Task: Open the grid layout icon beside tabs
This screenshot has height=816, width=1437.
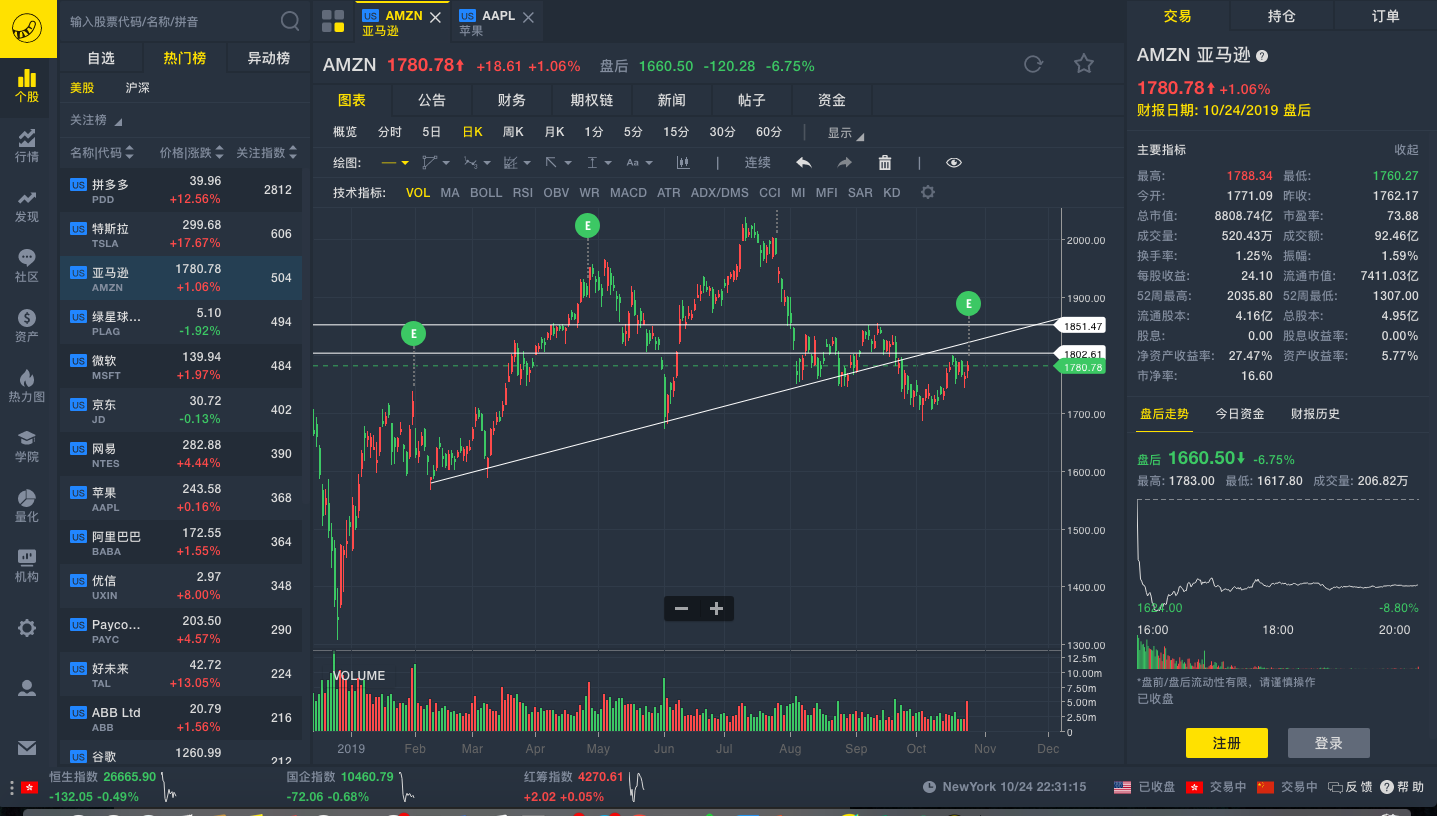Action: point(333,20)
